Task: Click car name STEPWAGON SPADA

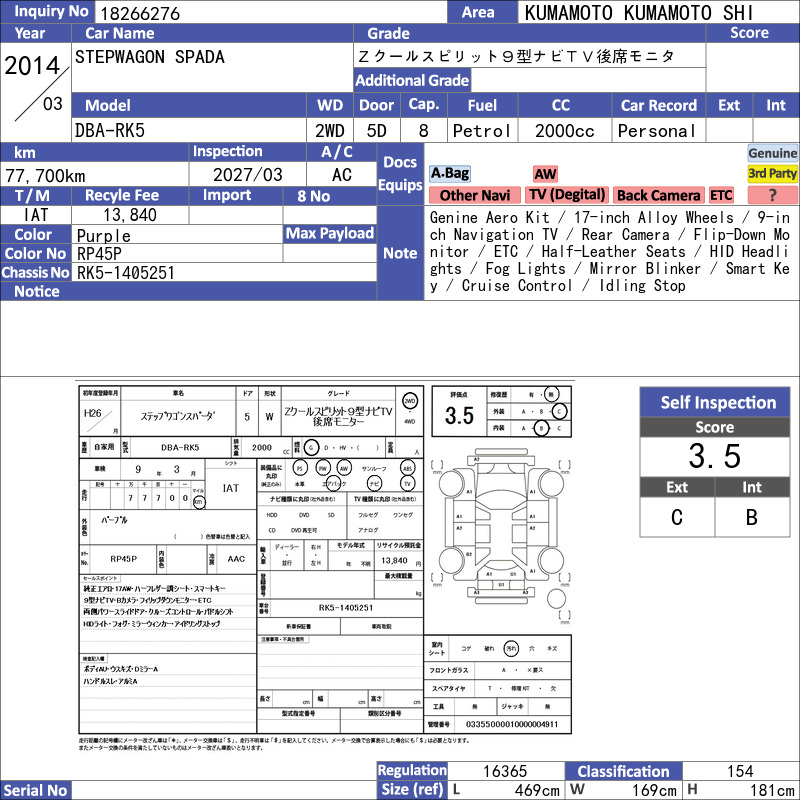Action: tap(149, 57)
